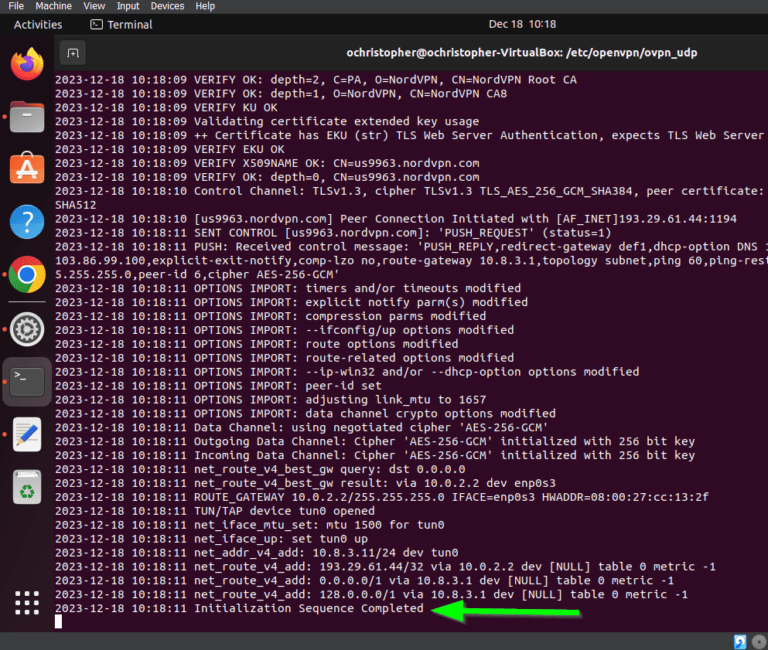The image size is (768, 650).
Task: Launch Google Chrome from the dock
Action: (27, 275)
